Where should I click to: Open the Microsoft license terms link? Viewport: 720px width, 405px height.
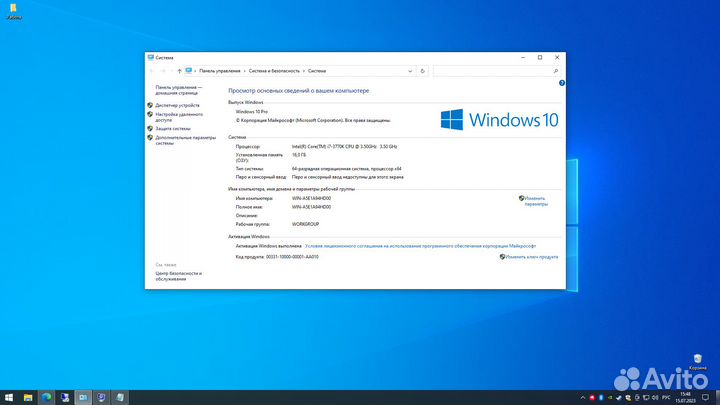[x=420, y=246]
